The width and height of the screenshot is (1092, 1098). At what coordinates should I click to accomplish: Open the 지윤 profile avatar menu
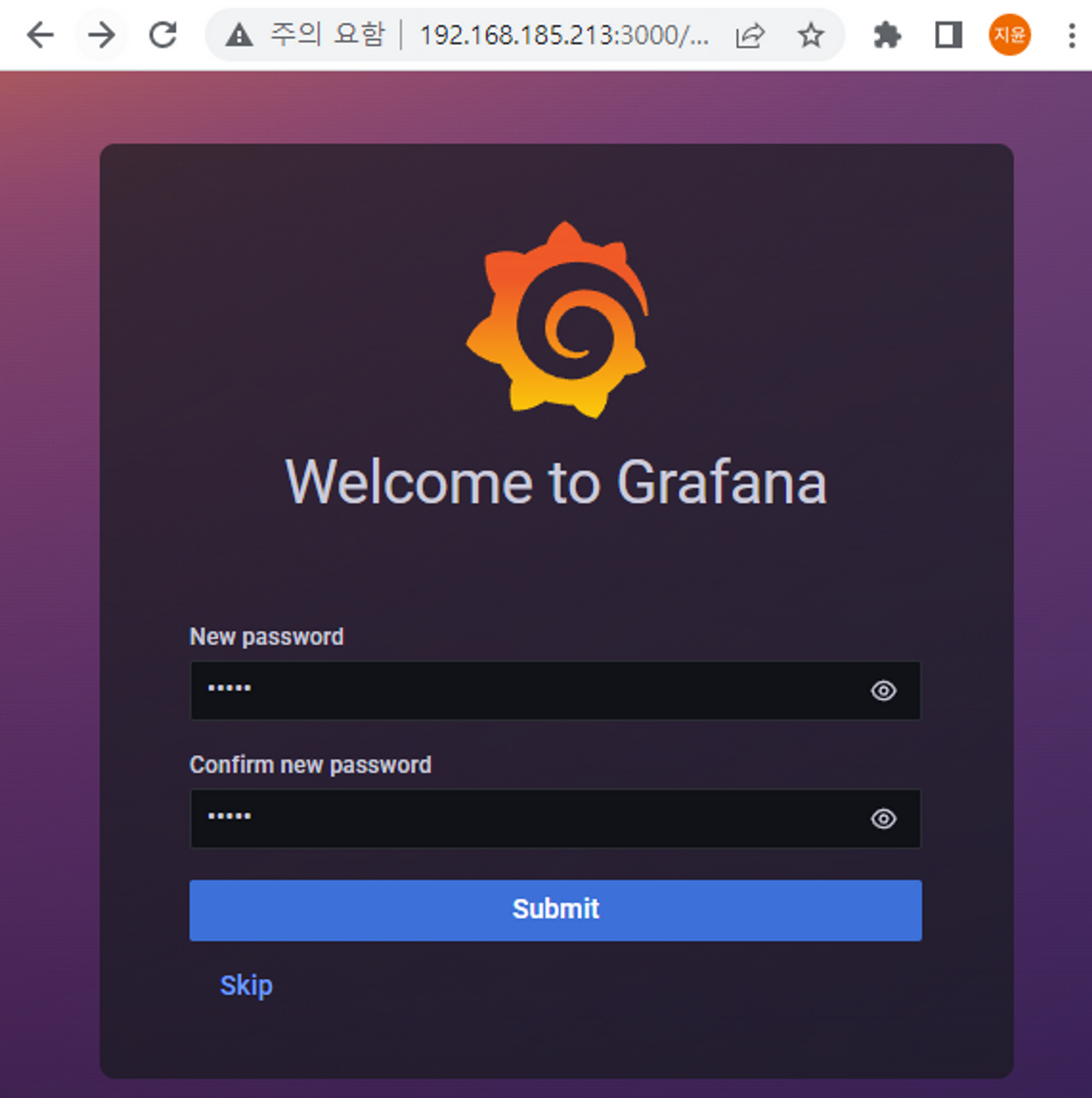pos(1009,35)
